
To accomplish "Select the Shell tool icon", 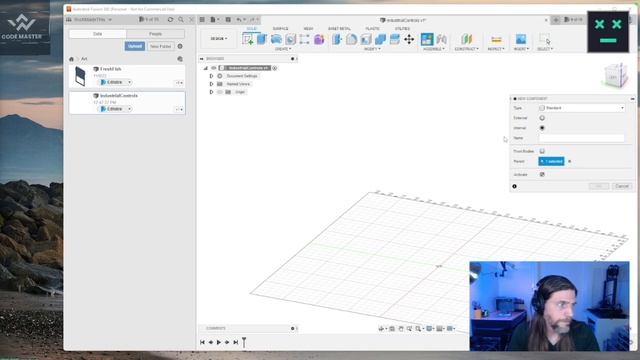I will [366, 39].
